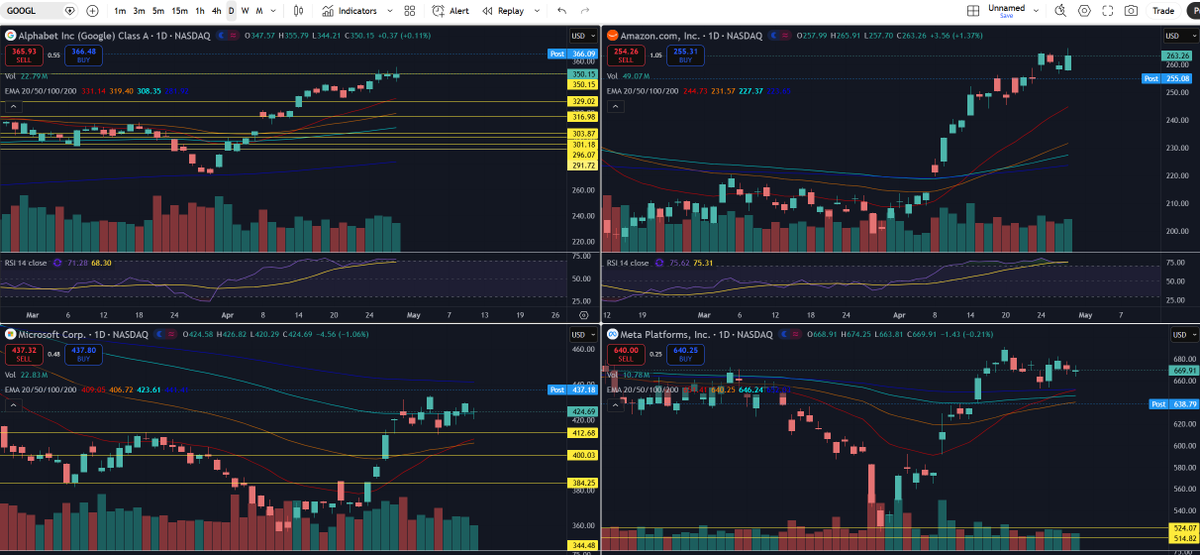
Task: Click the undo arrow
Action: pos(561,10)
